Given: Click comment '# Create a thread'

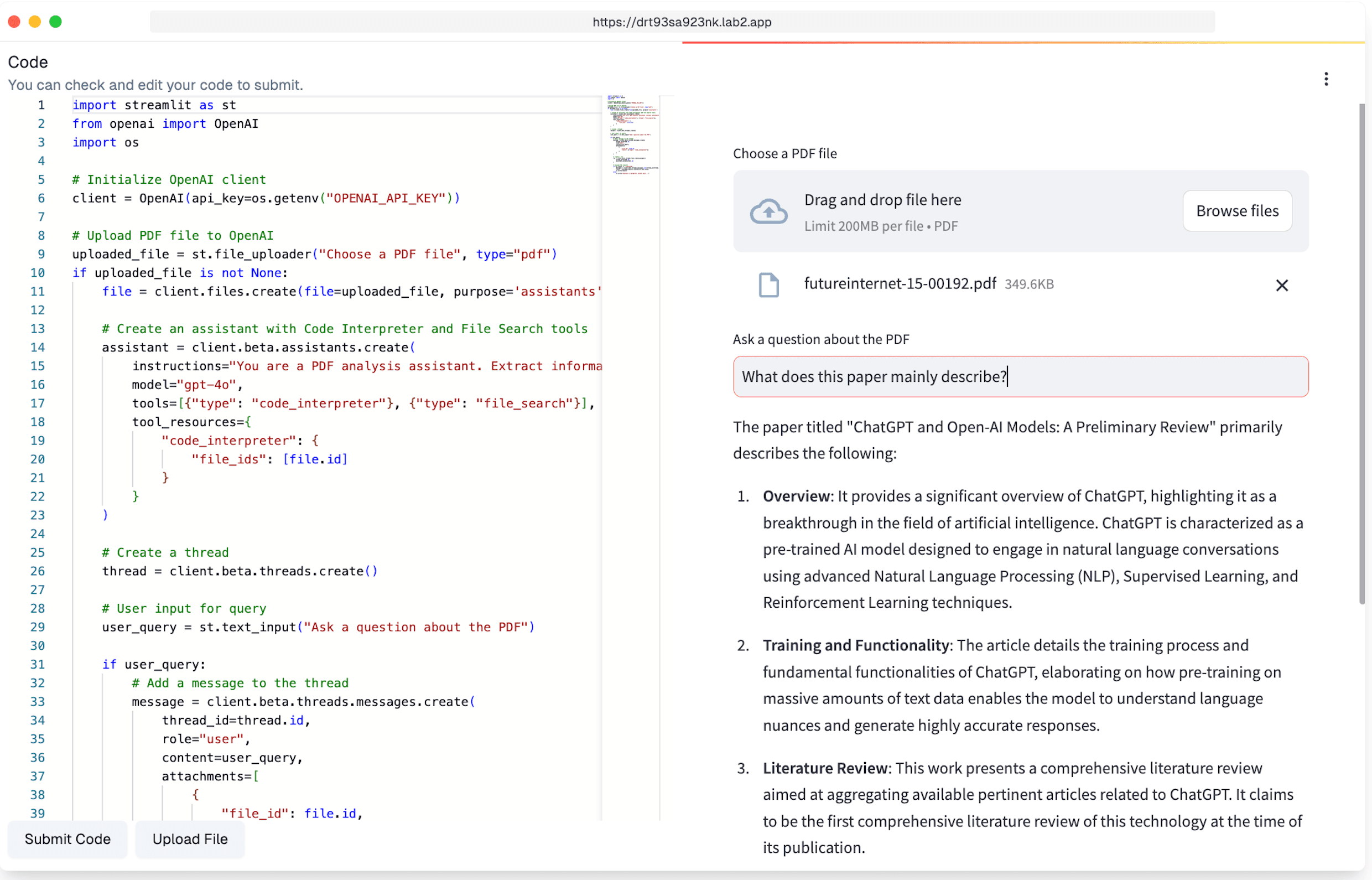Looking at the screenshot, I should coord(165,552).
